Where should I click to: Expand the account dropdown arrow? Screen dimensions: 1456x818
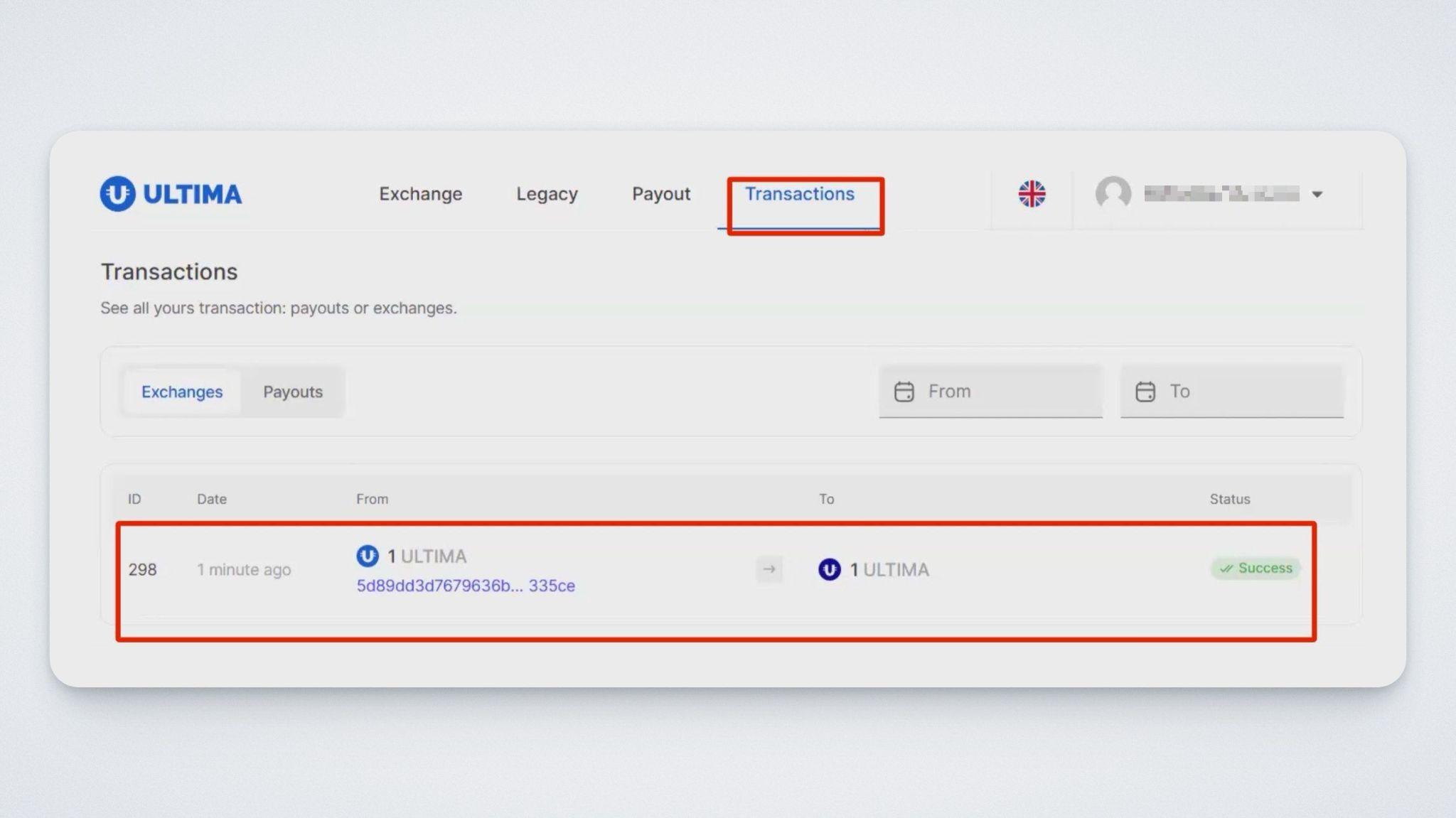1317,194
